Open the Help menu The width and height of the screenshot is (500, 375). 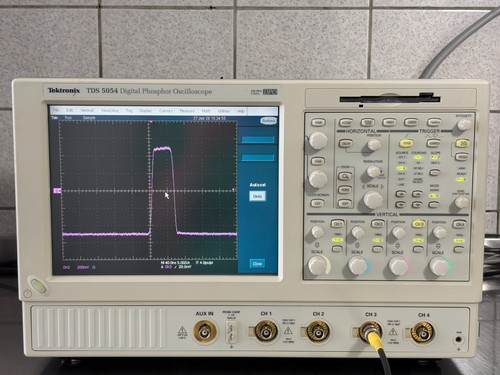point(241,111)
